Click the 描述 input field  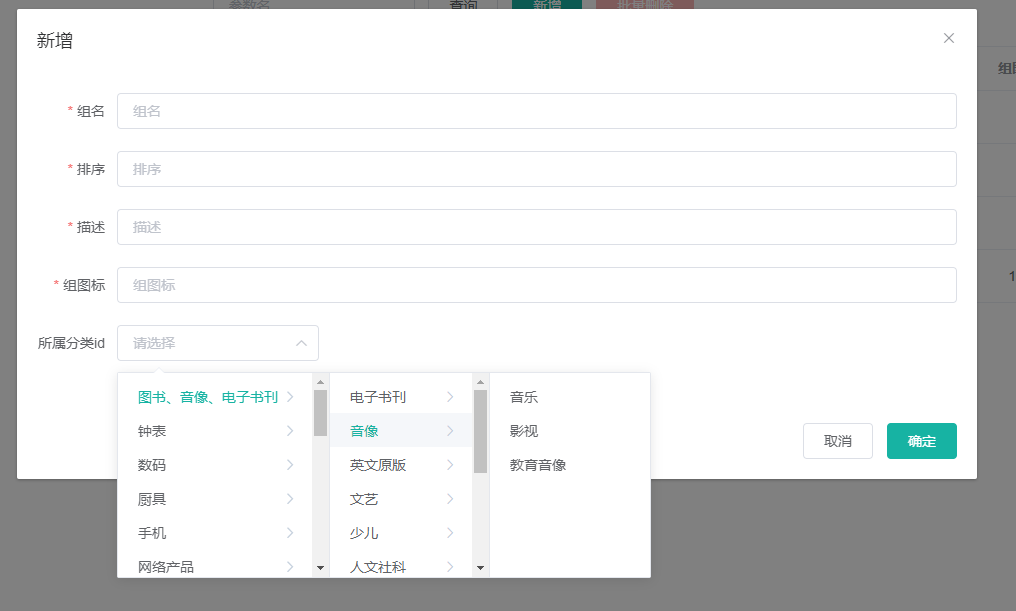pyautogui.click(x=537, y=227)
